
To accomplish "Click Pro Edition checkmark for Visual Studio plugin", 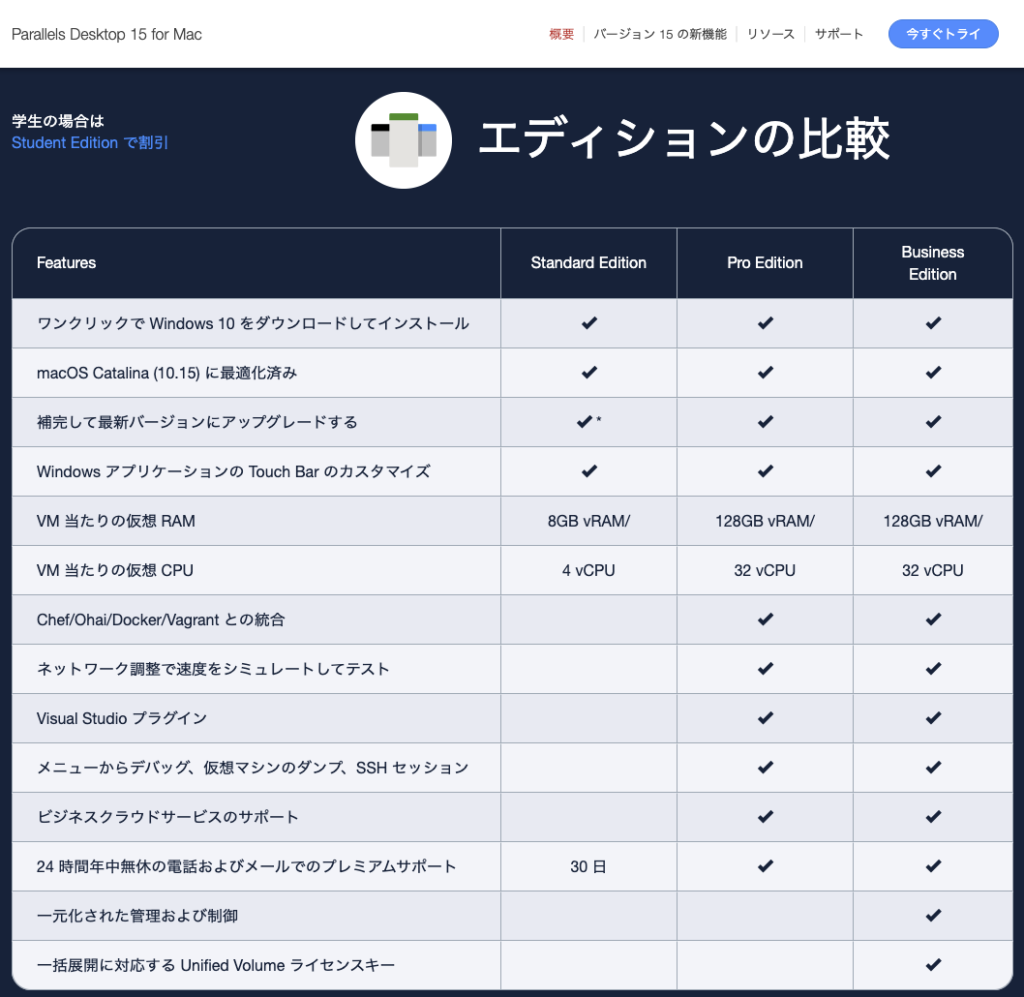I will tap(765, 718).
